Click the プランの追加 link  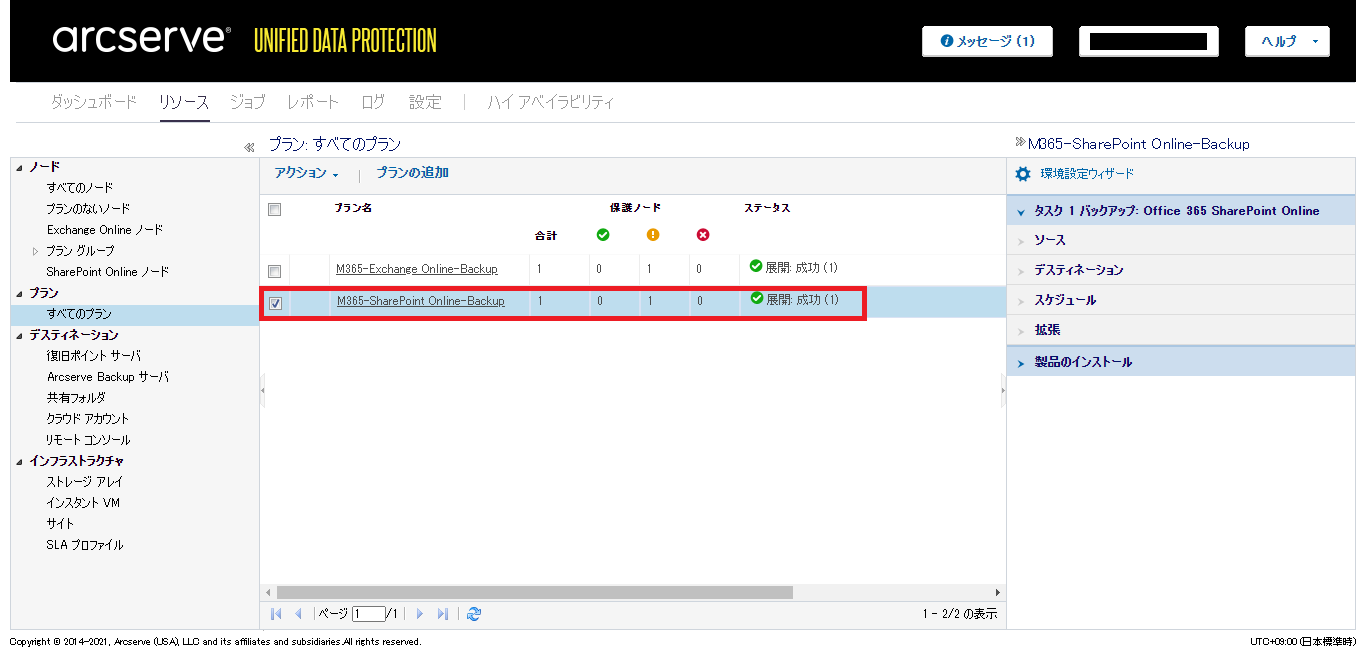click(x=412, y=173)
